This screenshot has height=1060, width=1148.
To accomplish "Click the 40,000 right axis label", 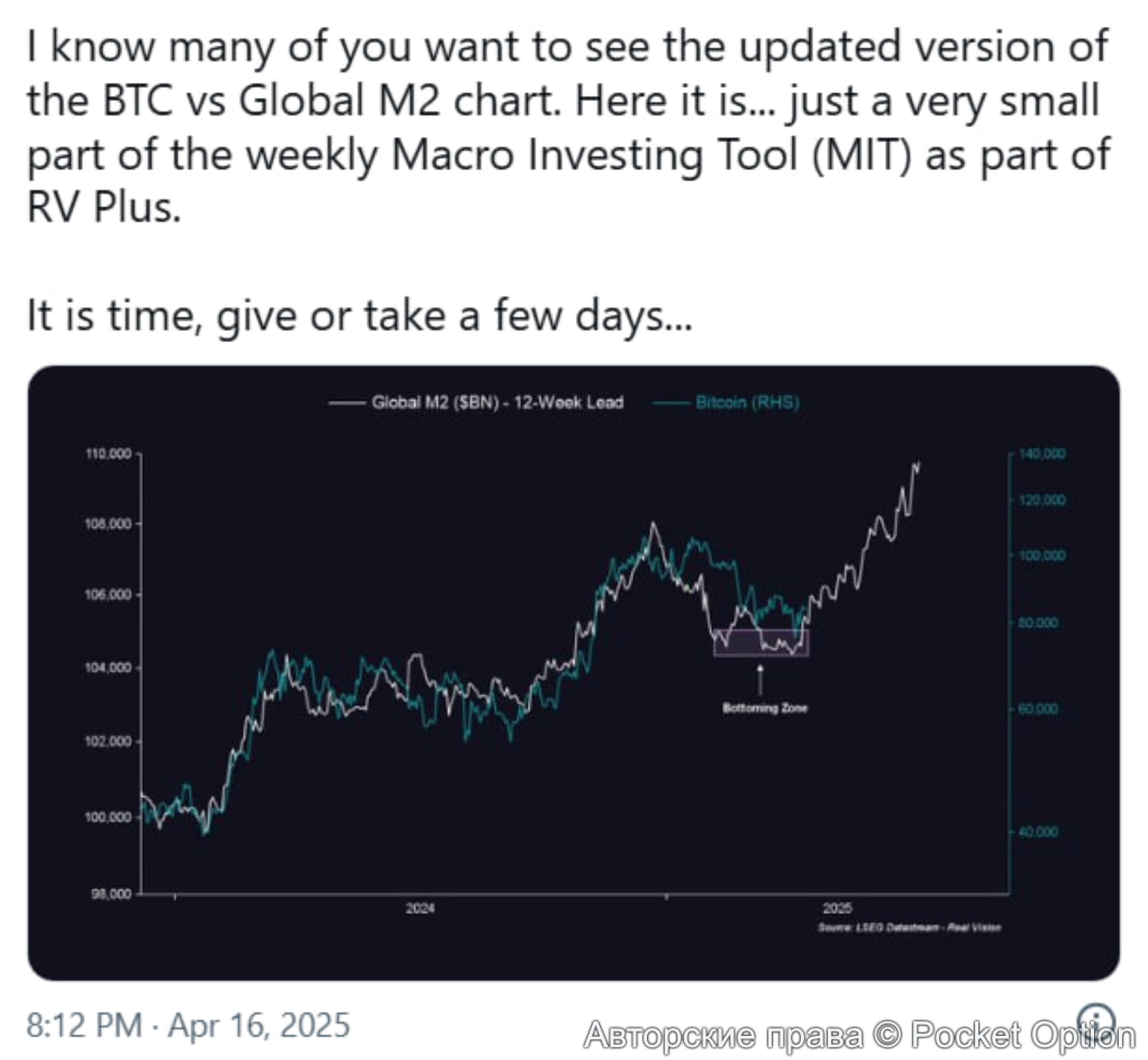I will pyautogui.click(x=1038, y=832).
